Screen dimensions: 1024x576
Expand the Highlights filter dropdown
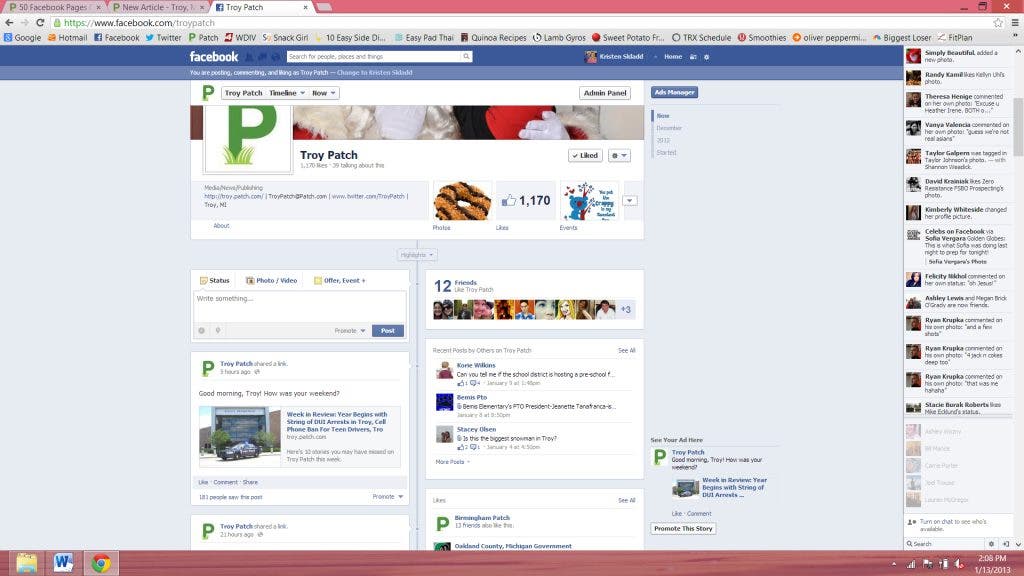417,255
